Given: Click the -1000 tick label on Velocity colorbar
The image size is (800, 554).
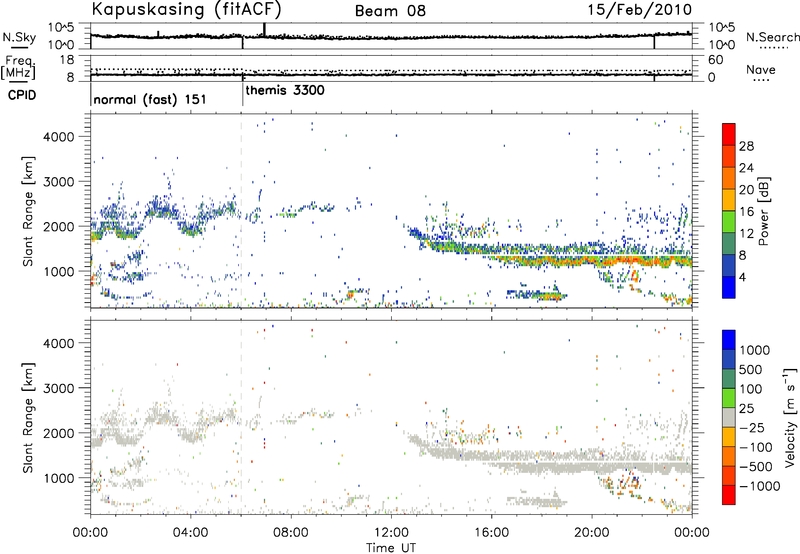Looking at the screenshot, I should (x=759, y=486).
